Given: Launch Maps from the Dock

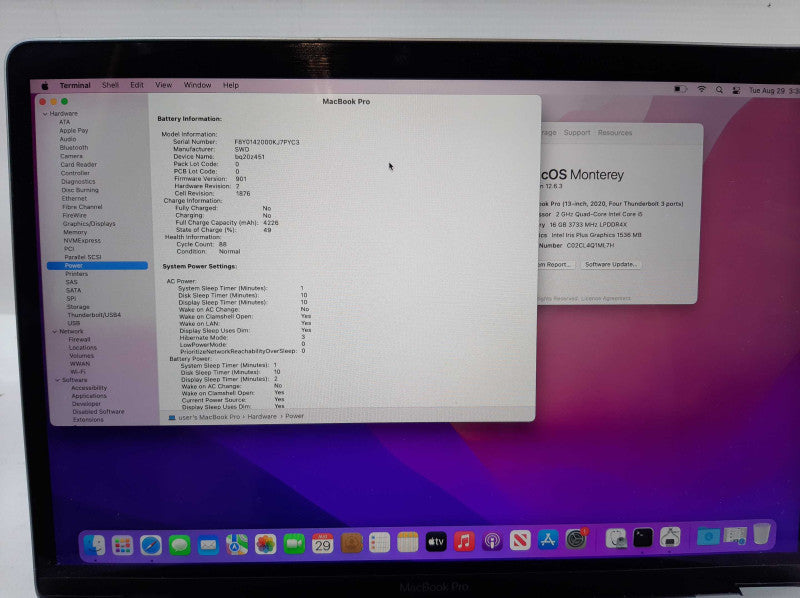Looking at the screenshot, I should click(x=237, y=545).
